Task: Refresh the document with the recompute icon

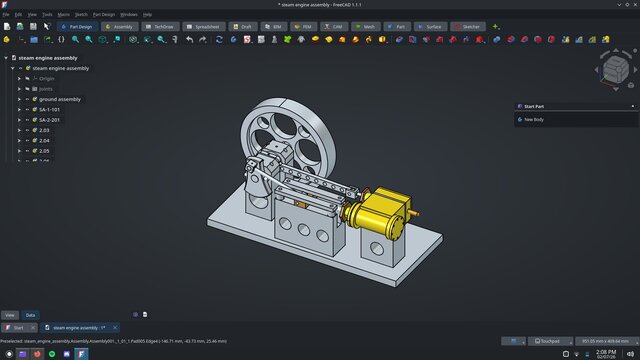Action: 219,40
